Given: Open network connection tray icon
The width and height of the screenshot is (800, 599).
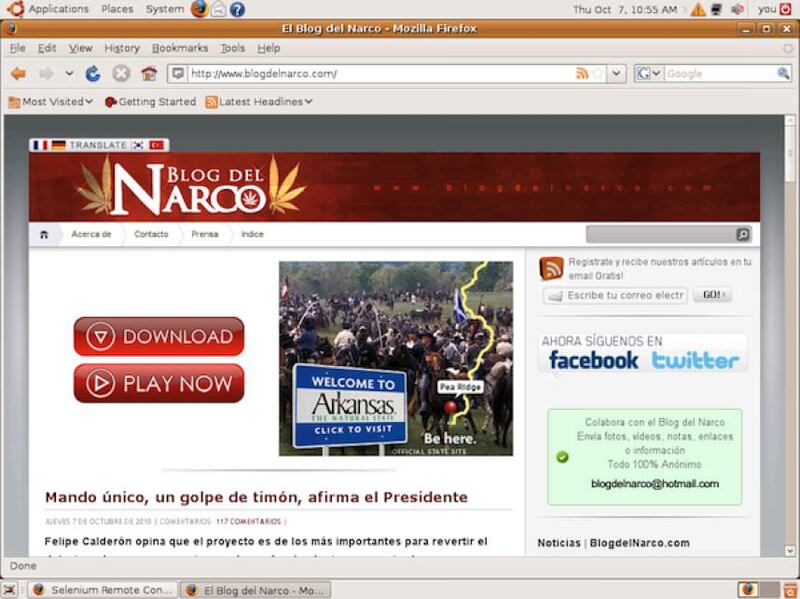Looking at the screenshot, I should tap(717, 9).
